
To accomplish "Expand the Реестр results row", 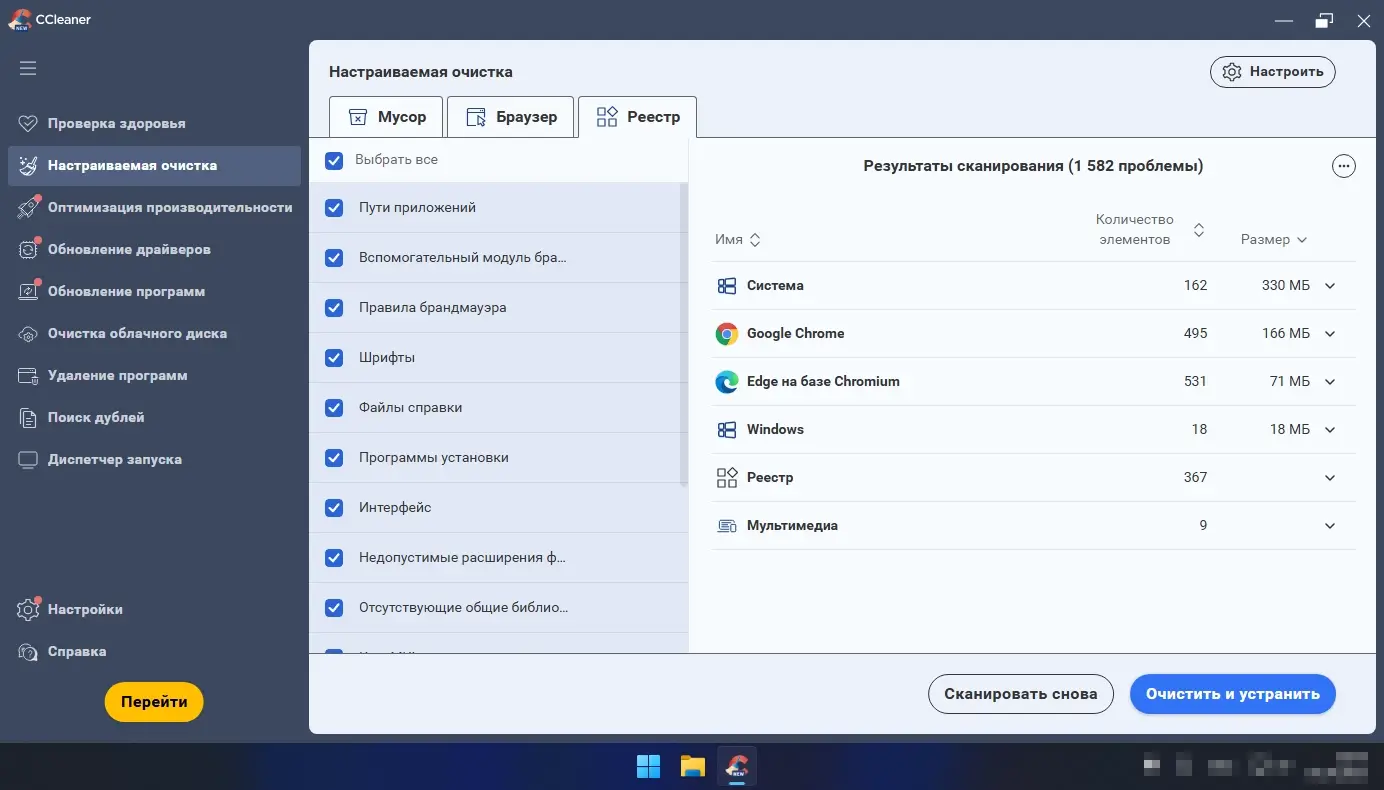I will click(1330, 478).
